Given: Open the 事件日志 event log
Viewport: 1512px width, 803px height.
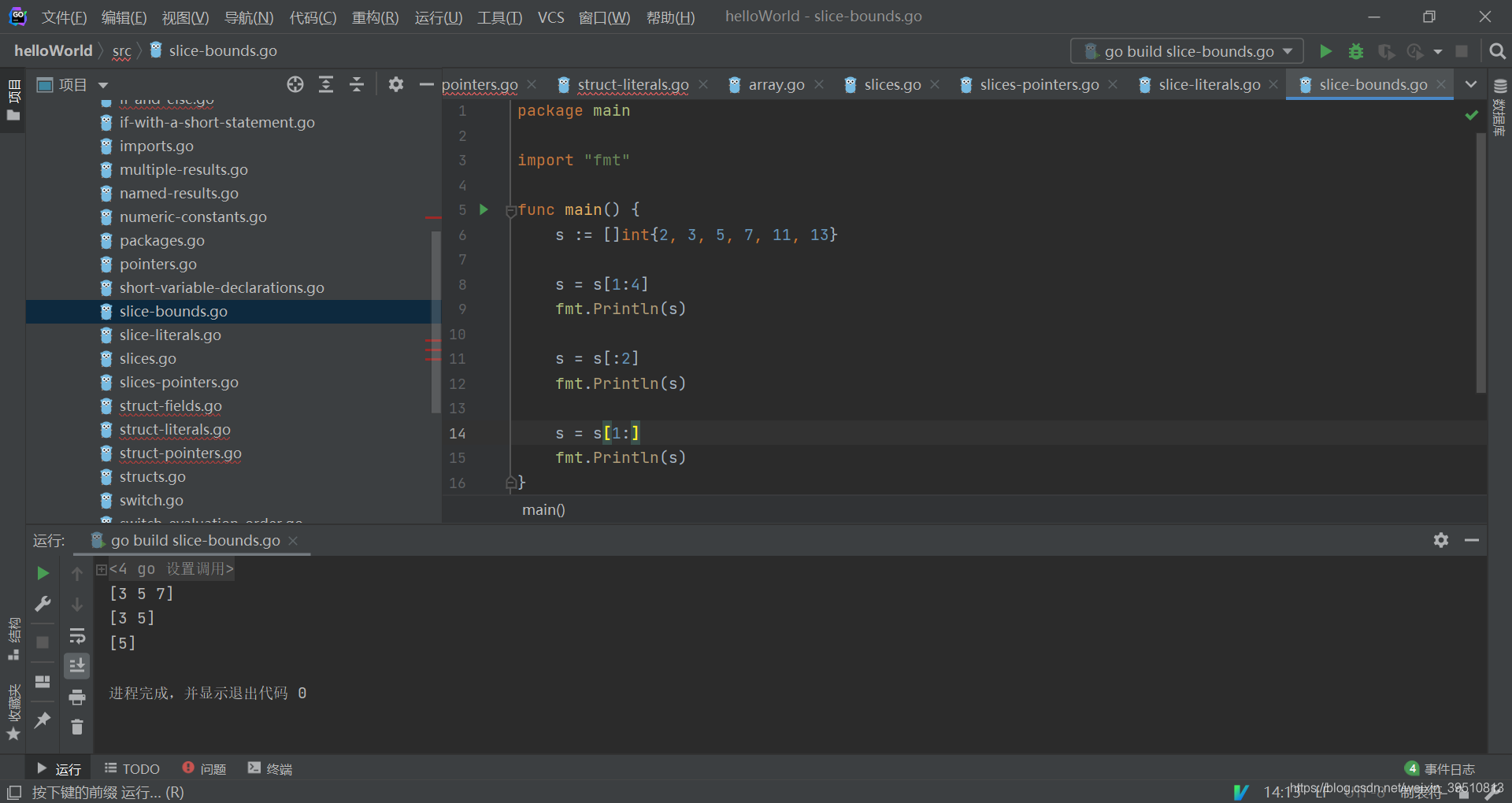Looking at the screenshot, I should coord(1440,769).
